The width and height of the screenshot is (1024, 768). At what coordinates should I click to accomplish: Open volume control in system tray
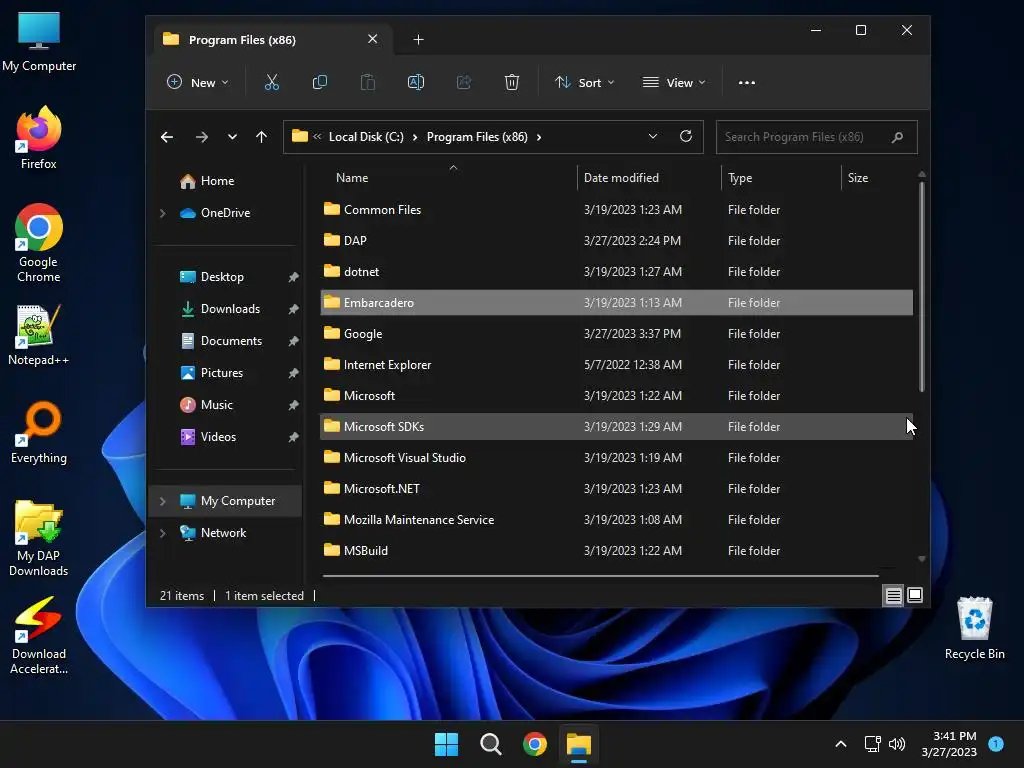pos(897,744)
